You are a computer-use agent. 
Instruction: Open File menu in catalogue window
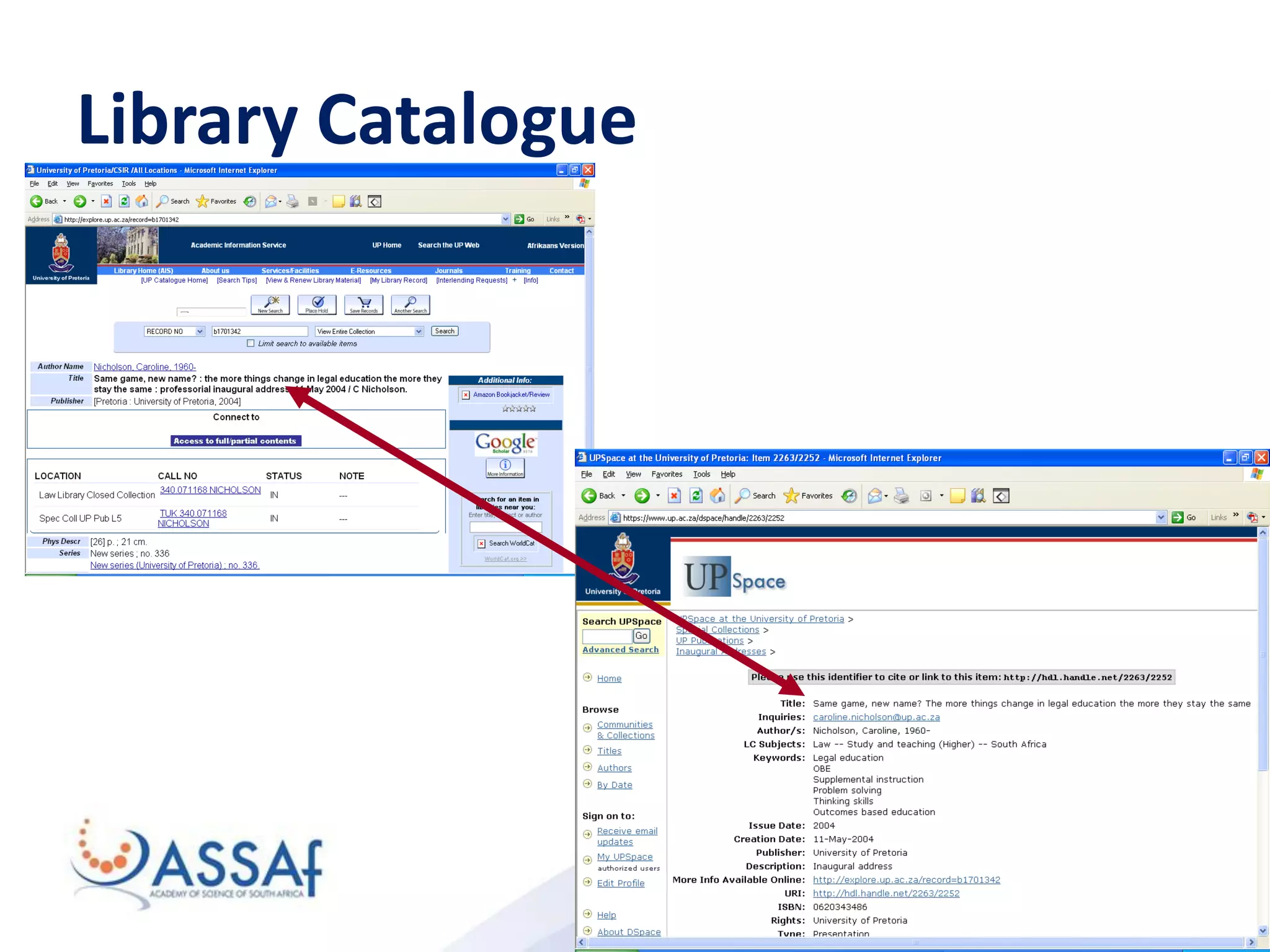(x=34, y=183)
